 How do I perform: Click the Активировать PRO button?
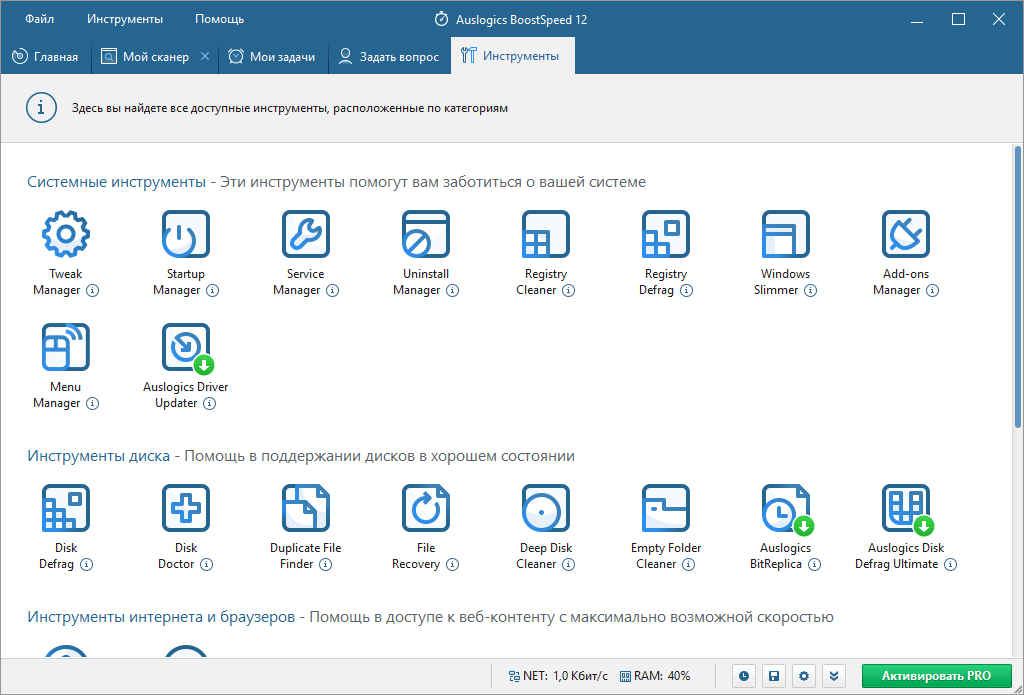click(936, 676)
